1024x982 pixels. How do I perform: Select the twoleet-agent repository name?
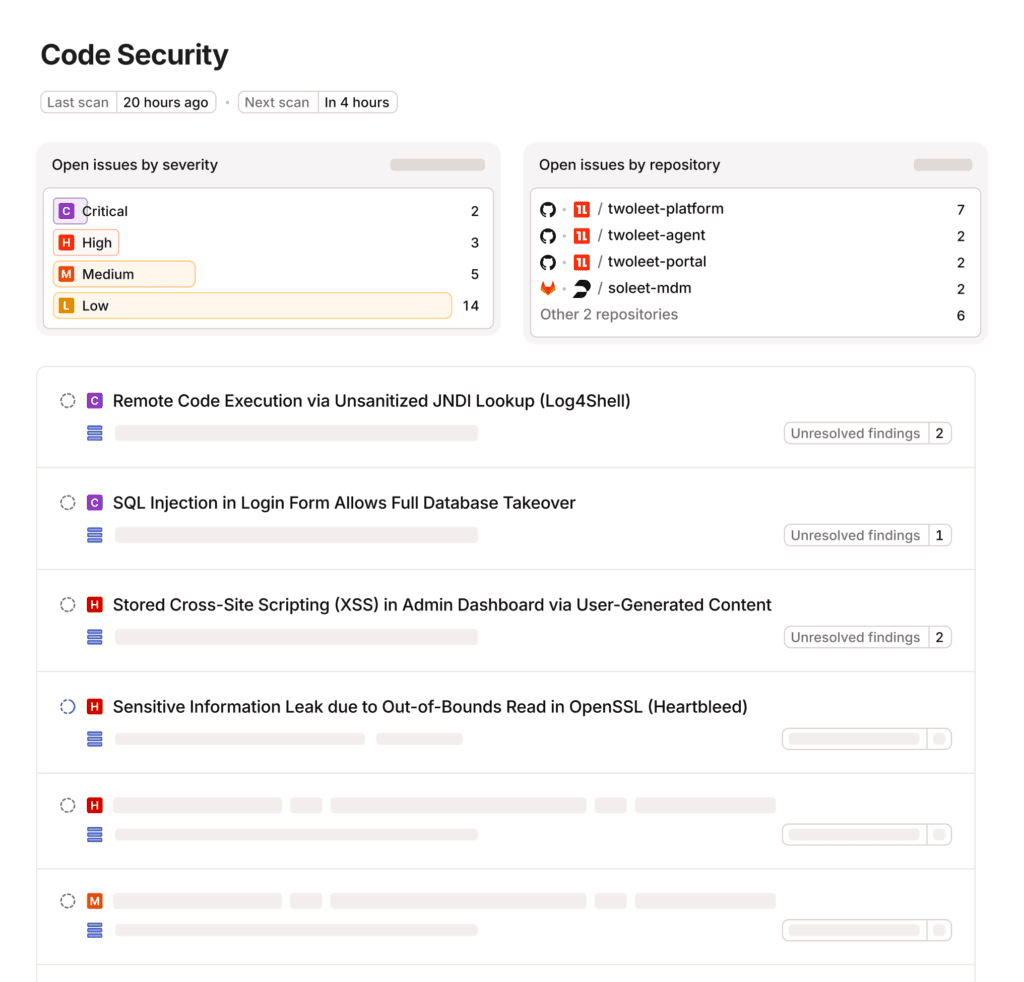point(656,235)
